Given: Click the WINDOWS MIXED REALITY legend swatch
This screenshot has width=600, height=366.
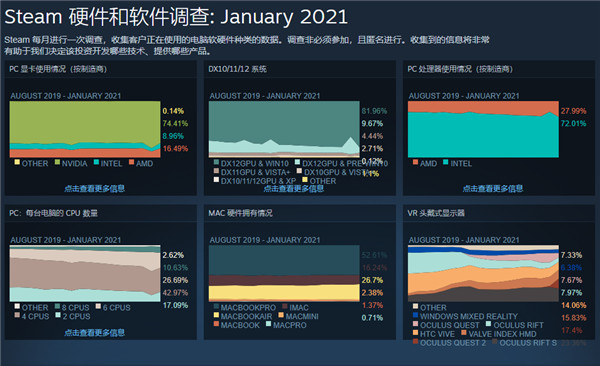Looking at the screenshot, I should coord(416,315).
